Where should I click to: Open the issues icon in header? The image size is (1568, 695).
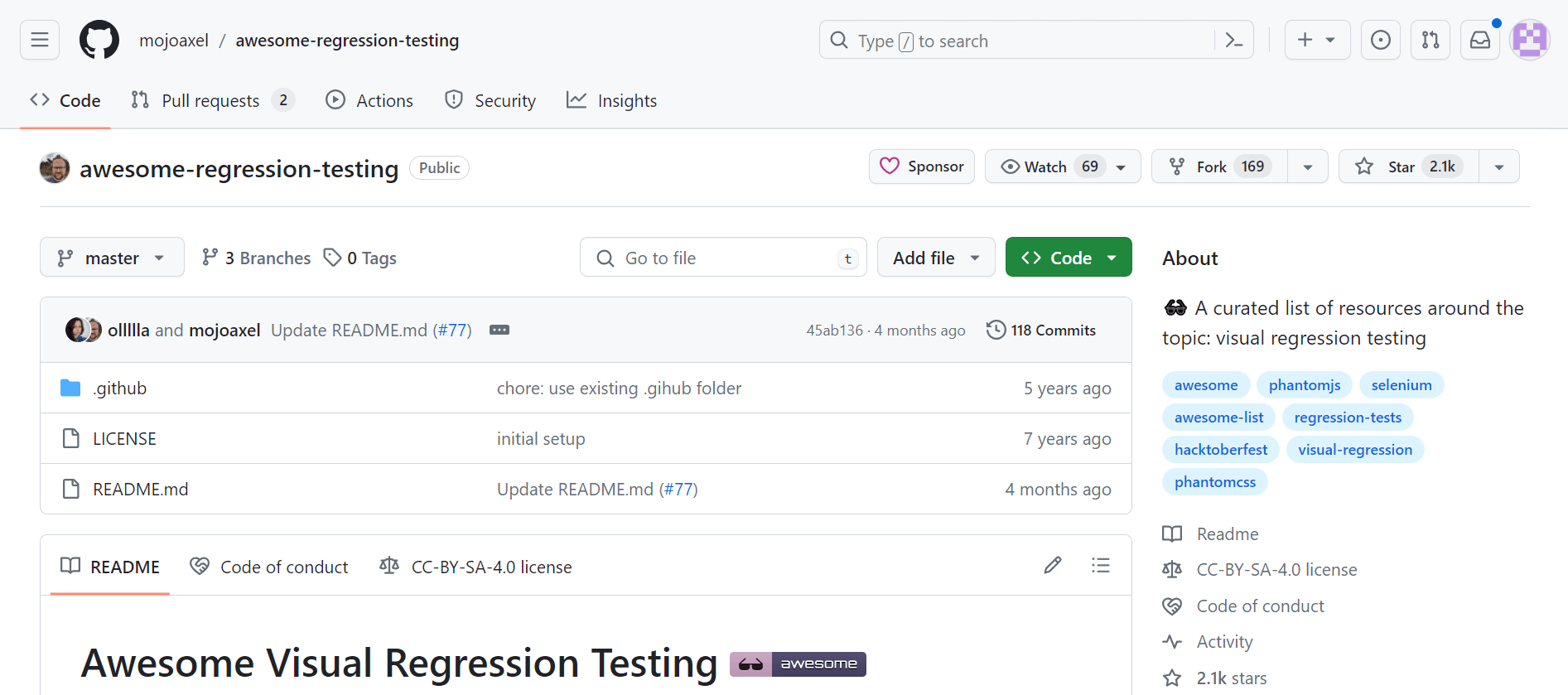coord(1380,40)
